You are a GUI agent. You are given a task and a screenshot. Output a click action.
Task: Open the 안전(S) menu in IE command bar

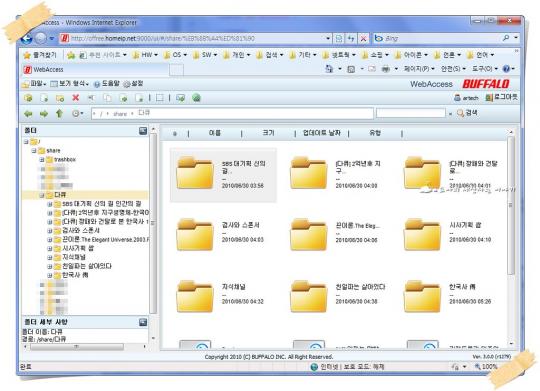[x=453, y=69]
